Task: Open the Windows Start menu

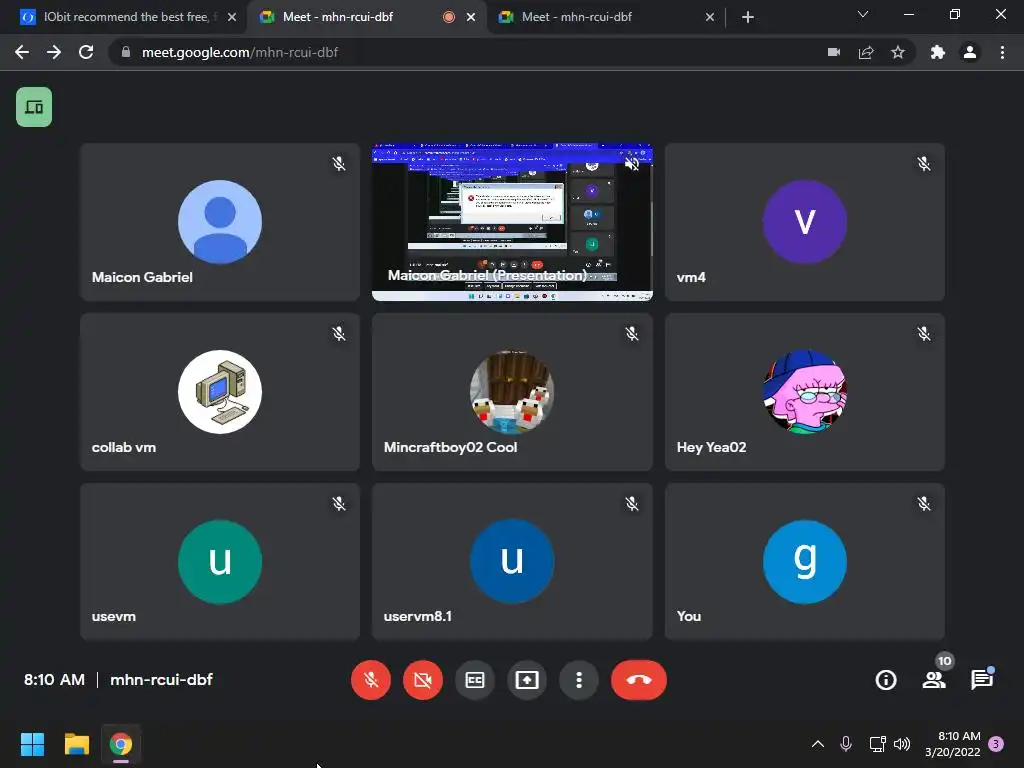Action: coord(32,744)
